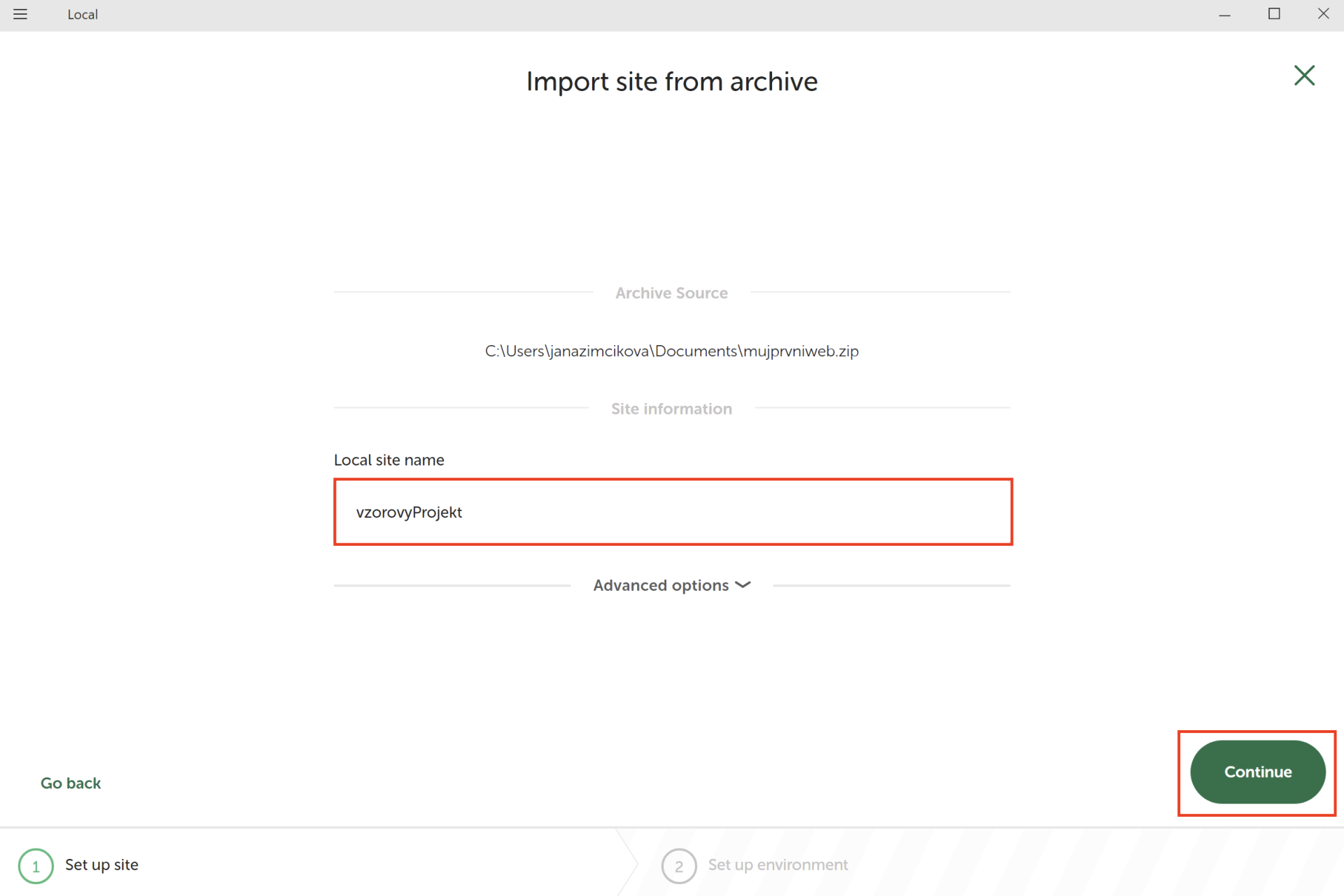Close the Local application window
The height and width of the screenshot is (896, 1344).
1323,14
